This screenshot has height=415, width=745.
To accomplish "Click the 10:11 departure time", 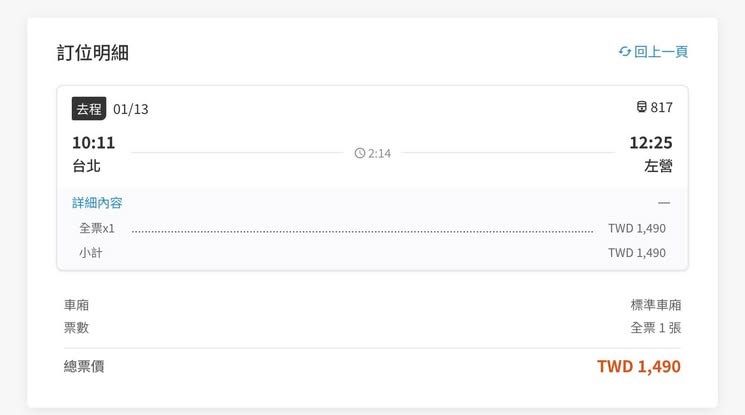I will pos(93,143).
